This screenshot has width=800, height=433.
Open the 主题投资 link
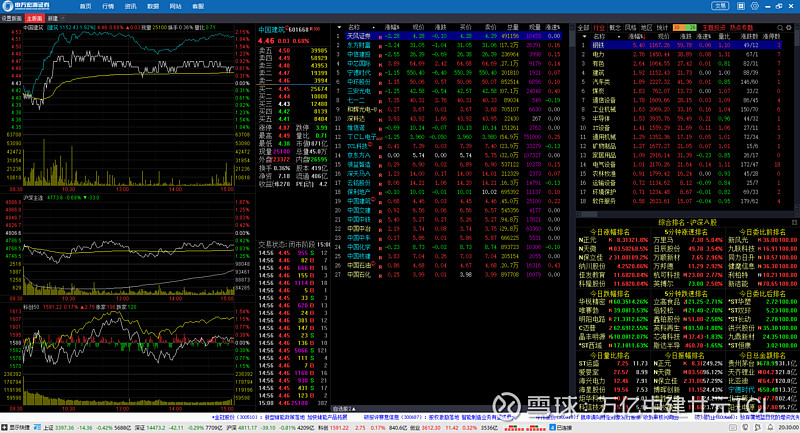click(714, 28)
